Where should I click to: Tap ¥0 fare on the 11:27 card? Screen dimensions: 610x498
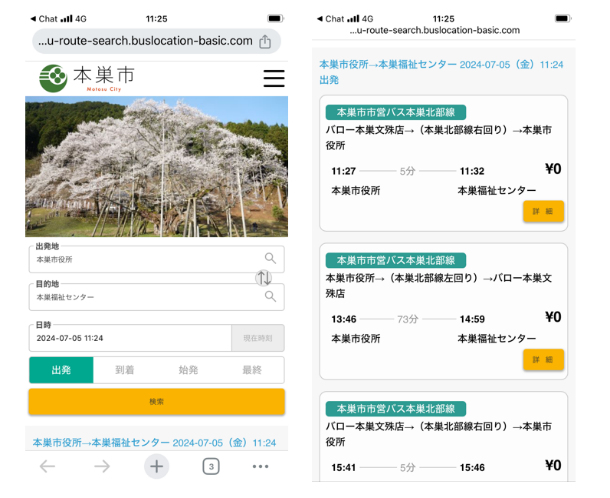tap(553, 169)
